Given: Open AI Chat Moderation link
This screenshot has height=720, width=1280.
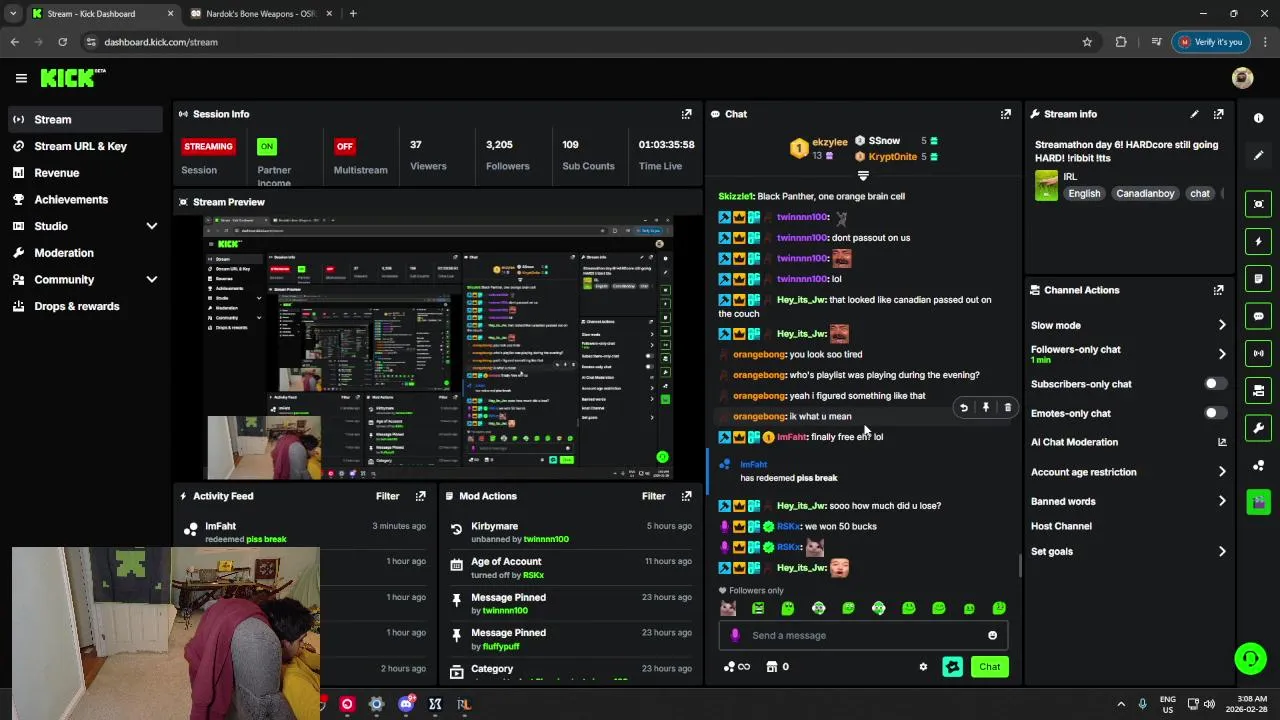Looking at the screenshot, I should point(1128,442).
